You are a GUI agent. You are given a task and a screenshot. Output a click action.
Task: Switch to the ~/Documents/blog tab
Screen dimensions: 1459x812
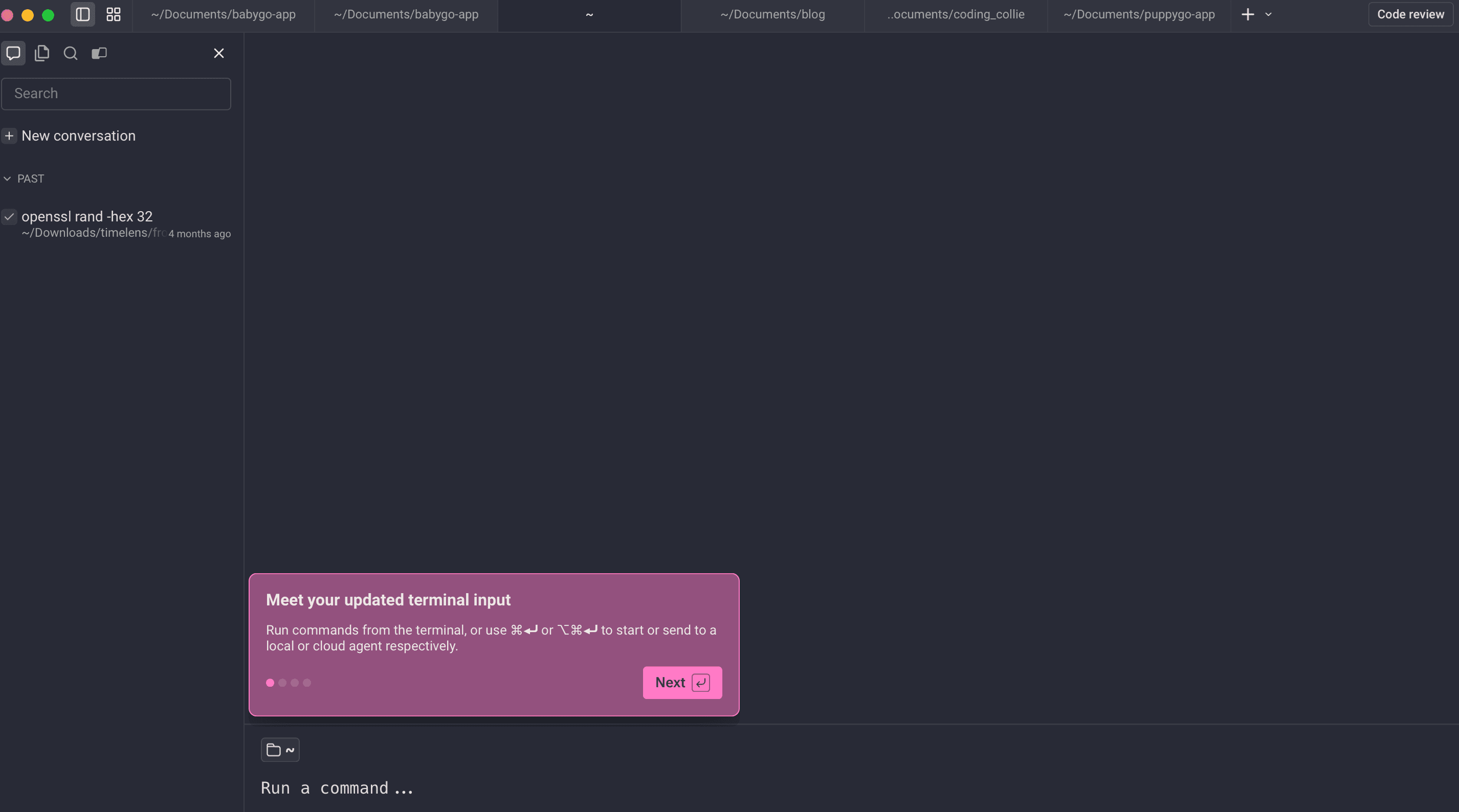pyautogui.click(x=772, y=14)
